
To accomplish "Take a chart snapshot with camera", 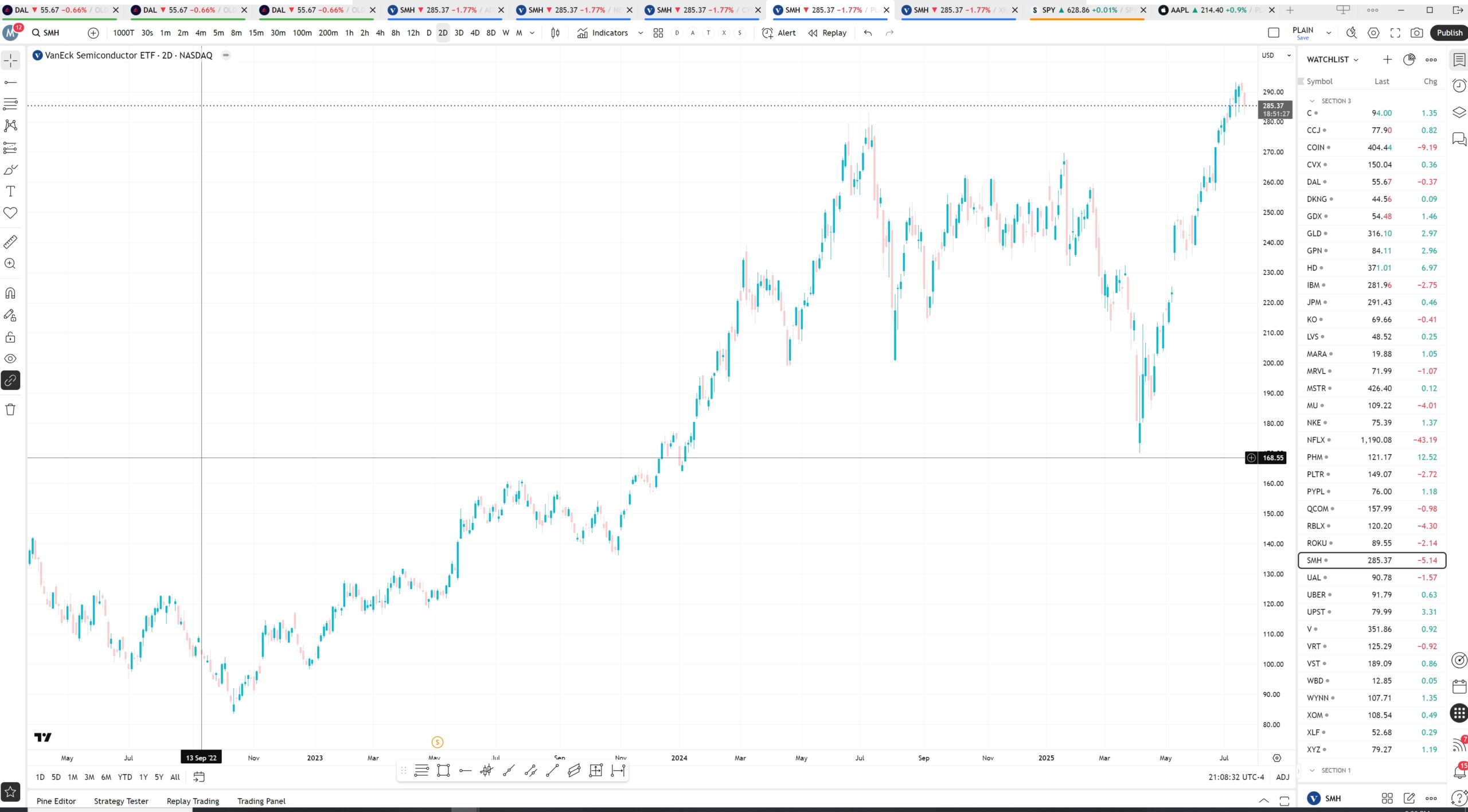I will click(x=1416, y=33).
